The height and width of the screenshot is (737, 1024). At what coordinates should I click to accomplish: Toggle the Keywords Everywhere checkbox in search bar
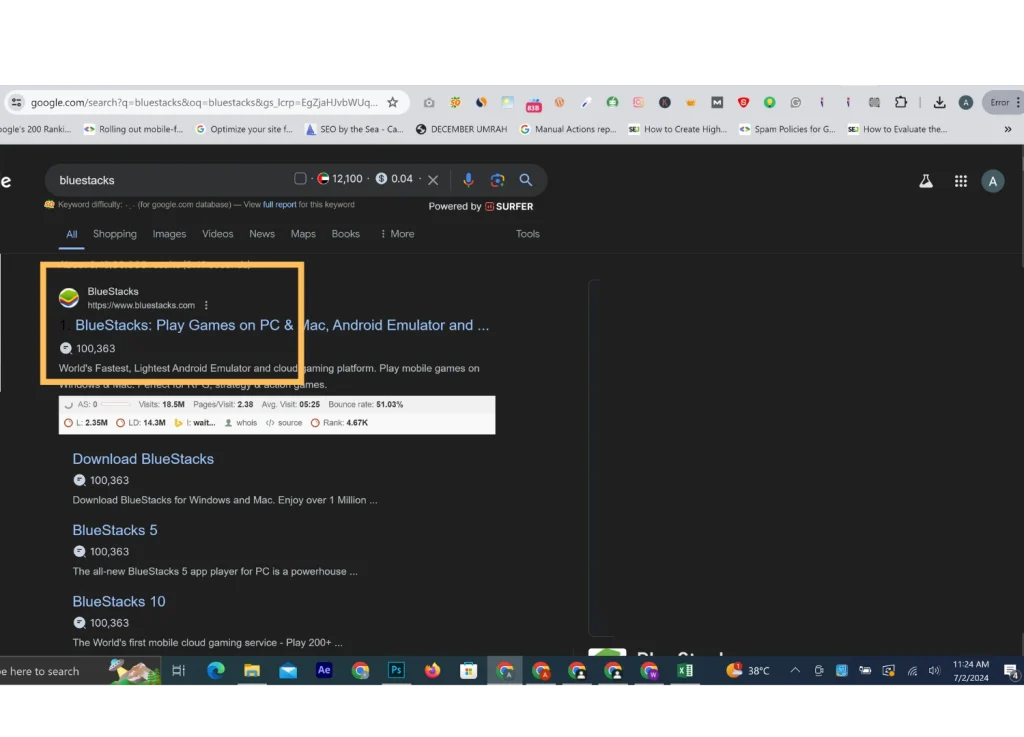click(300, 180)
